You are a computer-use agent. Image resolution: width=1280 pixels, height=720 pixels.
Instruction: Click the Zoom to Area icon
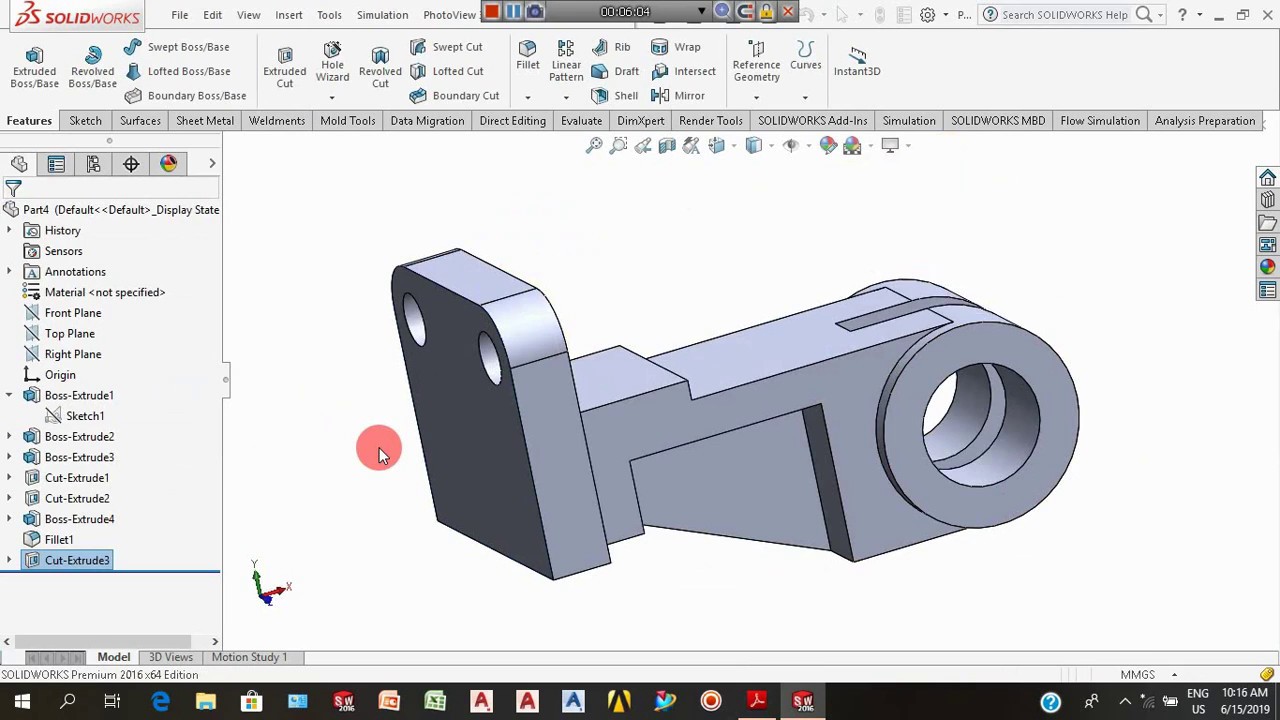click(618, 146)
